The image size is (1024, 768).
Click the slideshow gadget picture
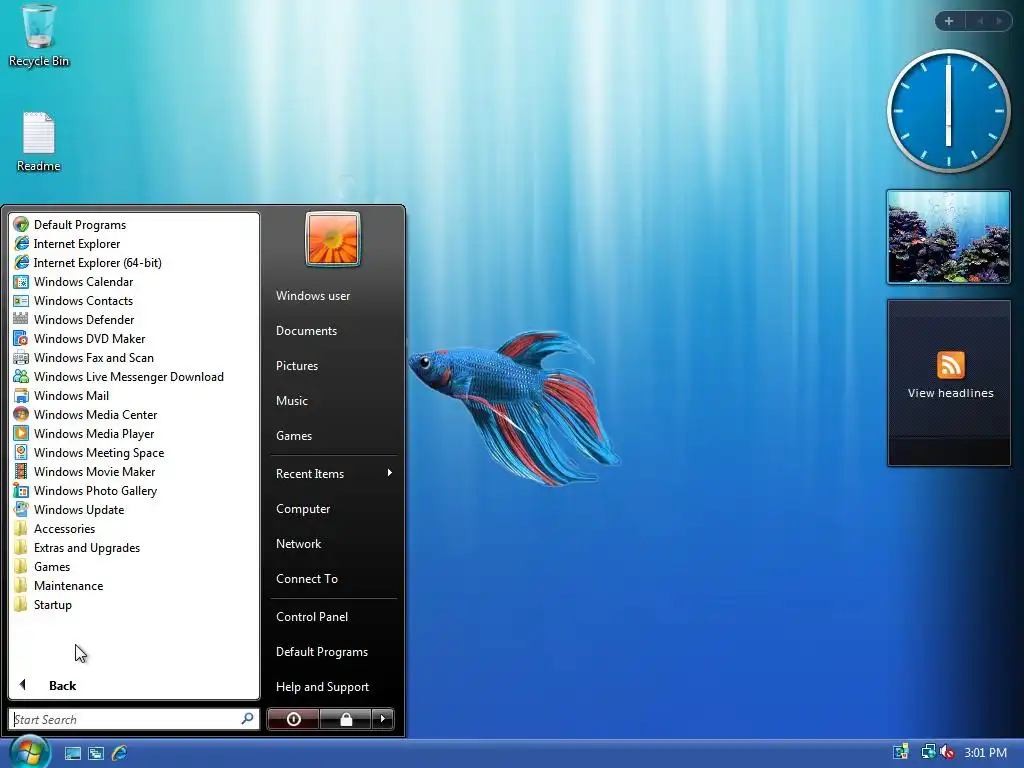click(948, 237)
